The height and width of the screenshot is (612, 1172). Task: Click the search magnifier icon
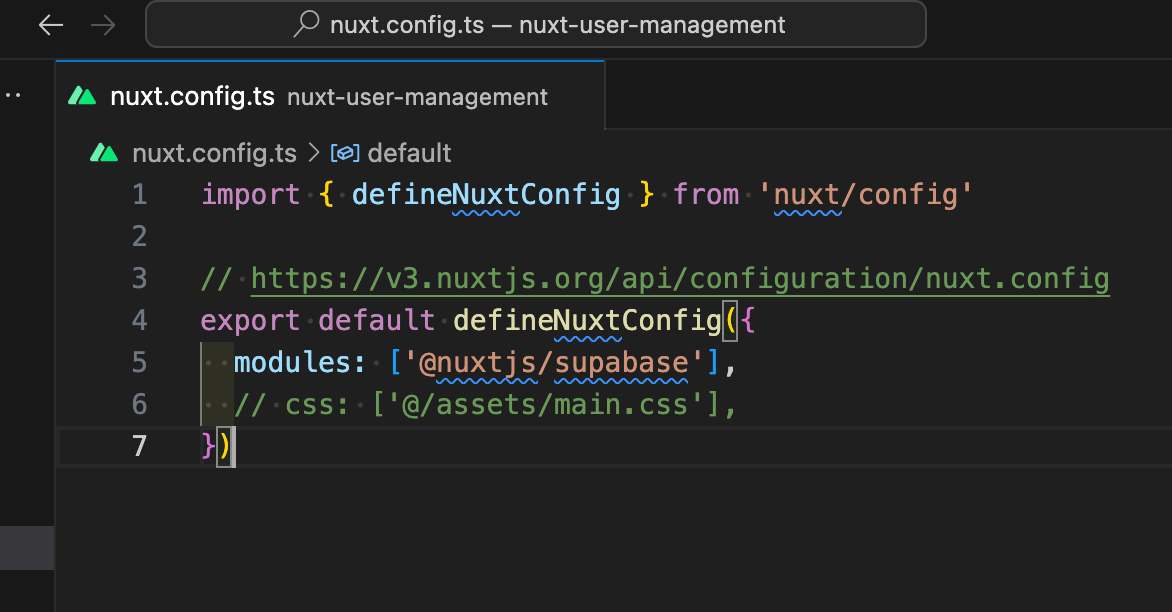(306, 24)
